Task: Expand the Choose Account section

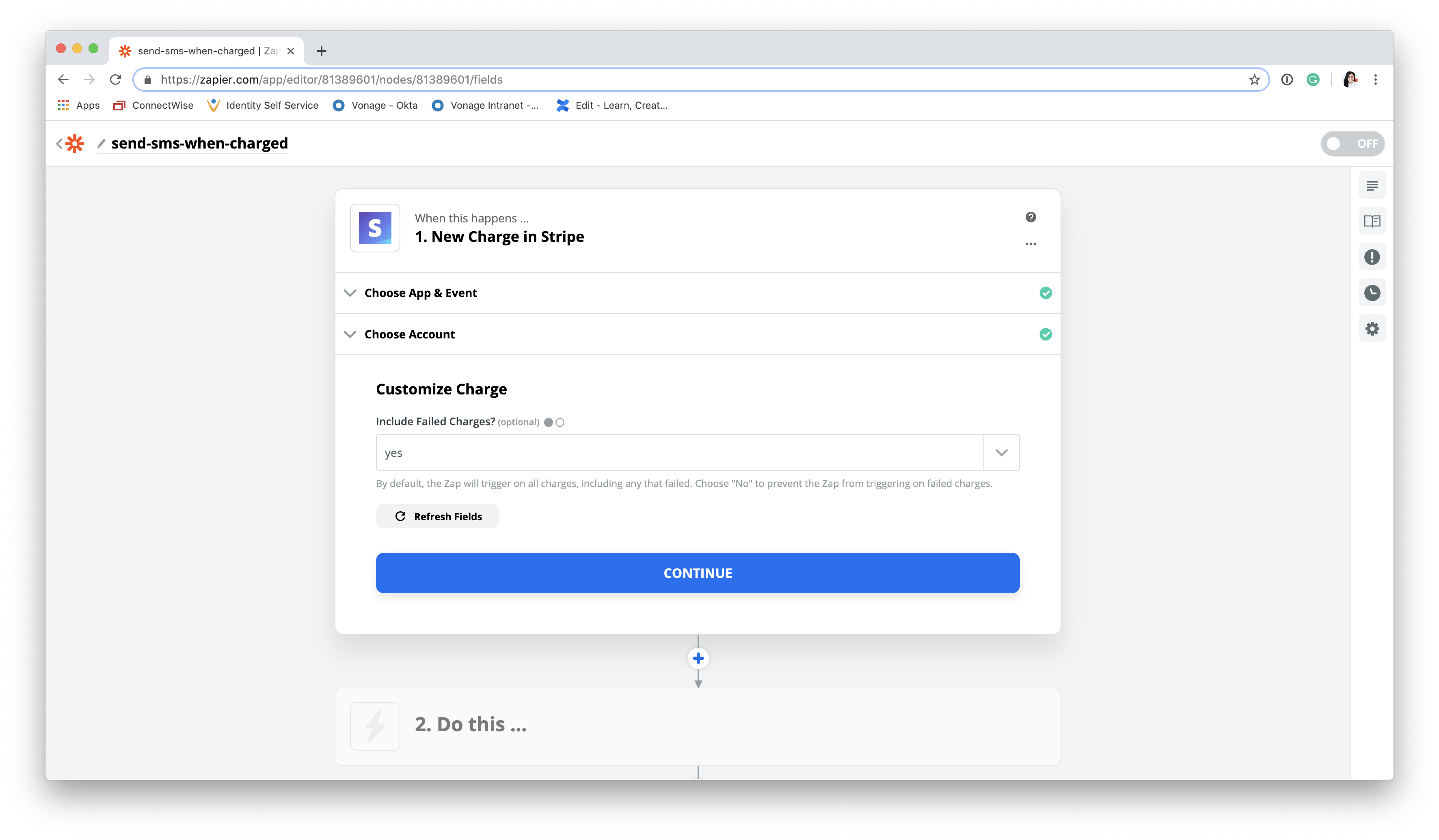Action: 698,334
